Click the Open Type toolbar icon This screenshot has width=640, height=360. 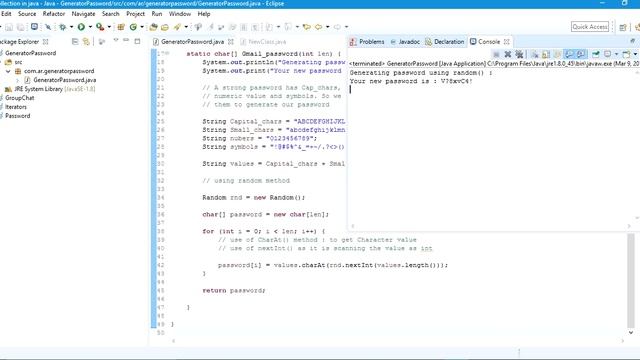pos(153,27)
